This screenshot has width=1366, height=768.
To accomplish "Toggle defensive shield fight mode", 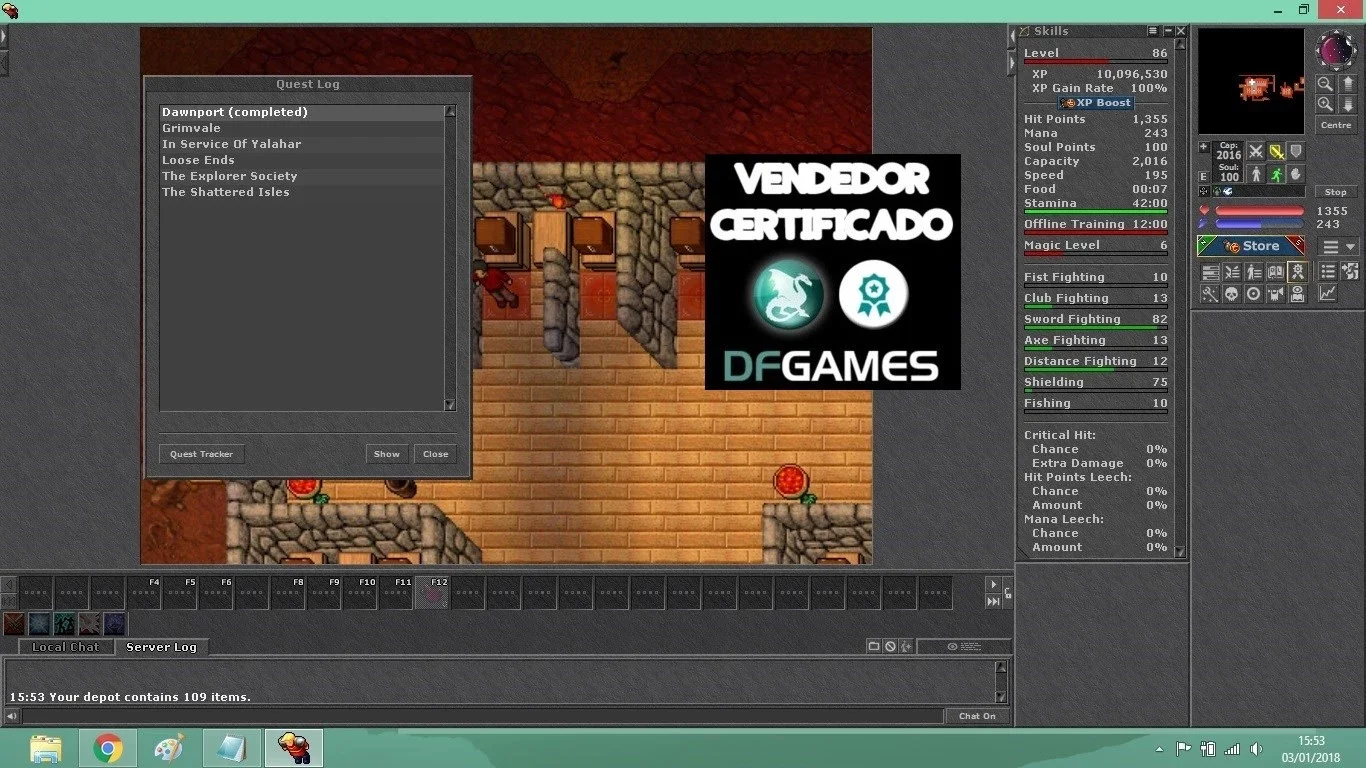I will 1296,151.
